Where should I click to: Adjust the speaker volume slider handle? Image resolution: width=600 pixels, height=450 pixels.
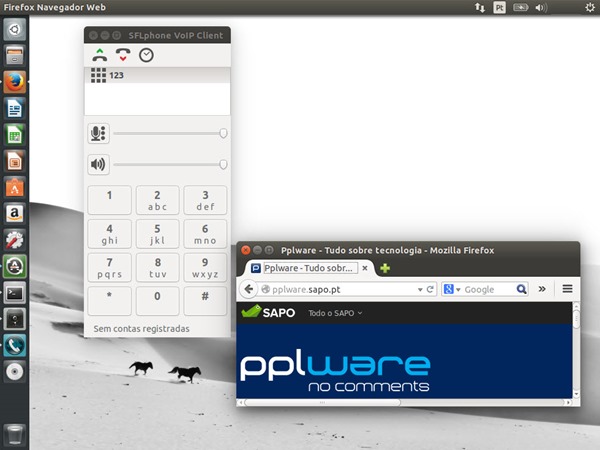coord(223,165)
